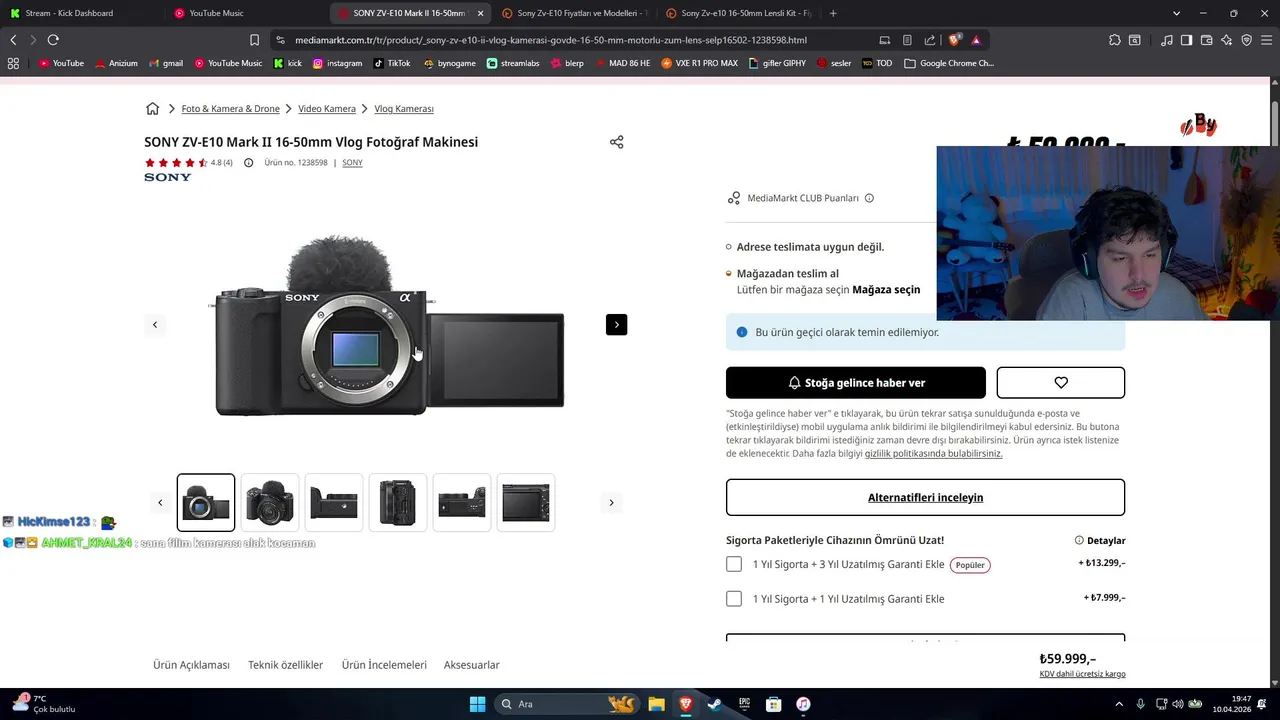Viewport: 1280px width, 720px height.
Task: Open Leo AI sparkle icon
Action: 1227,40
